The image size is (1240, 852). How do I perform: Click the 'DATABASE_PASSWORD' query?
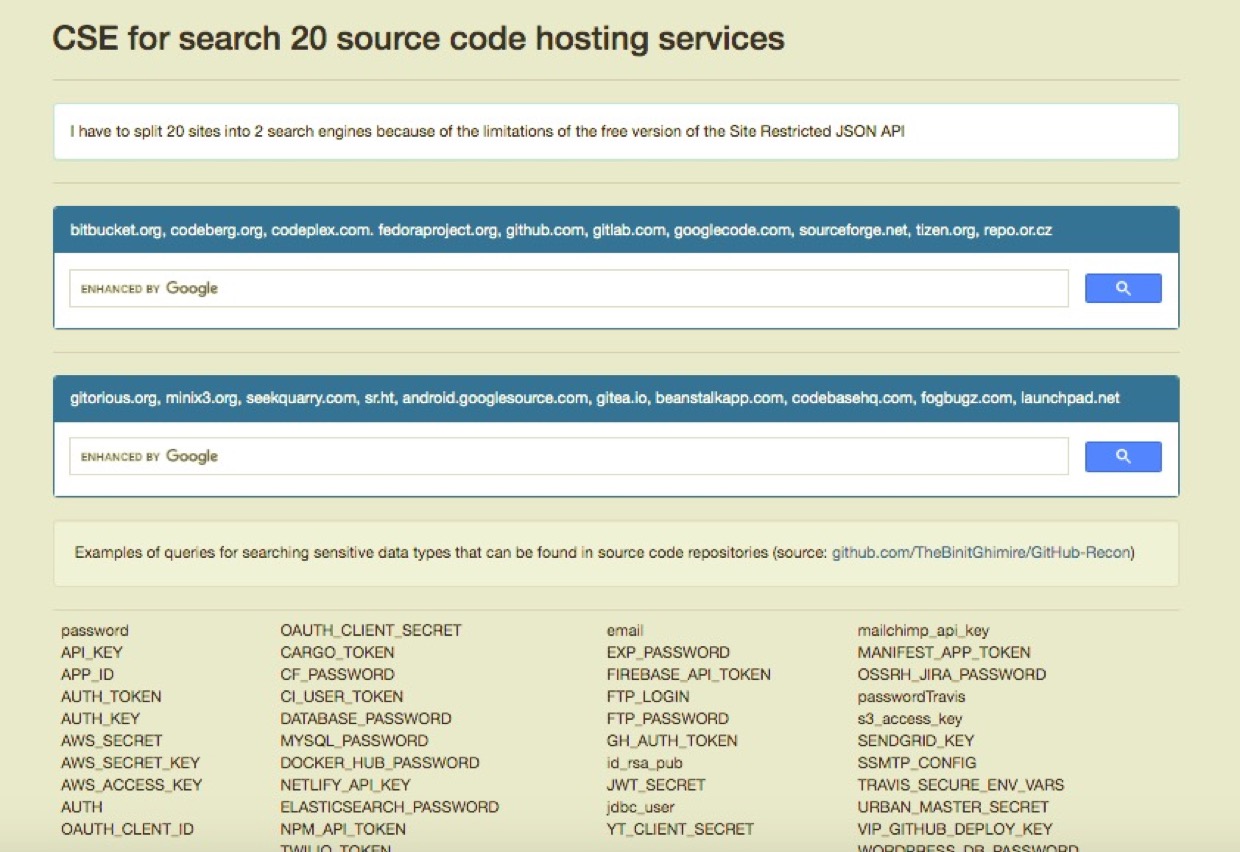tap(366, 718)
